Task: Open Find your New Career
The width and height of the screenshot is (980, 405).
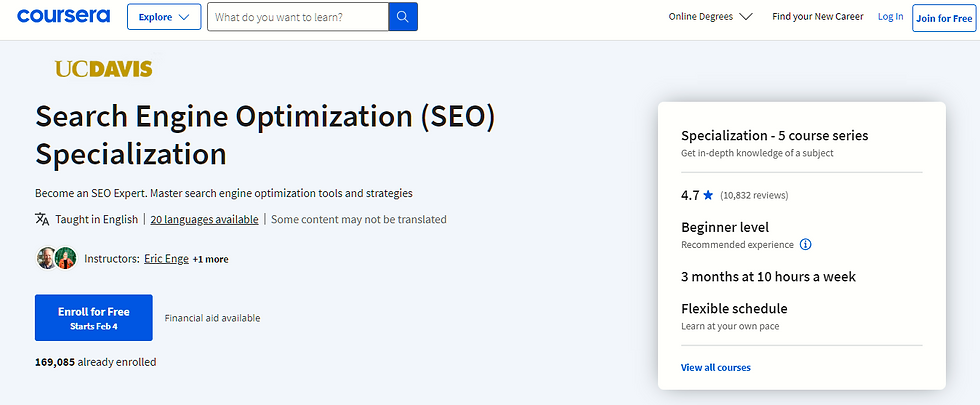Action: [818, 17]
